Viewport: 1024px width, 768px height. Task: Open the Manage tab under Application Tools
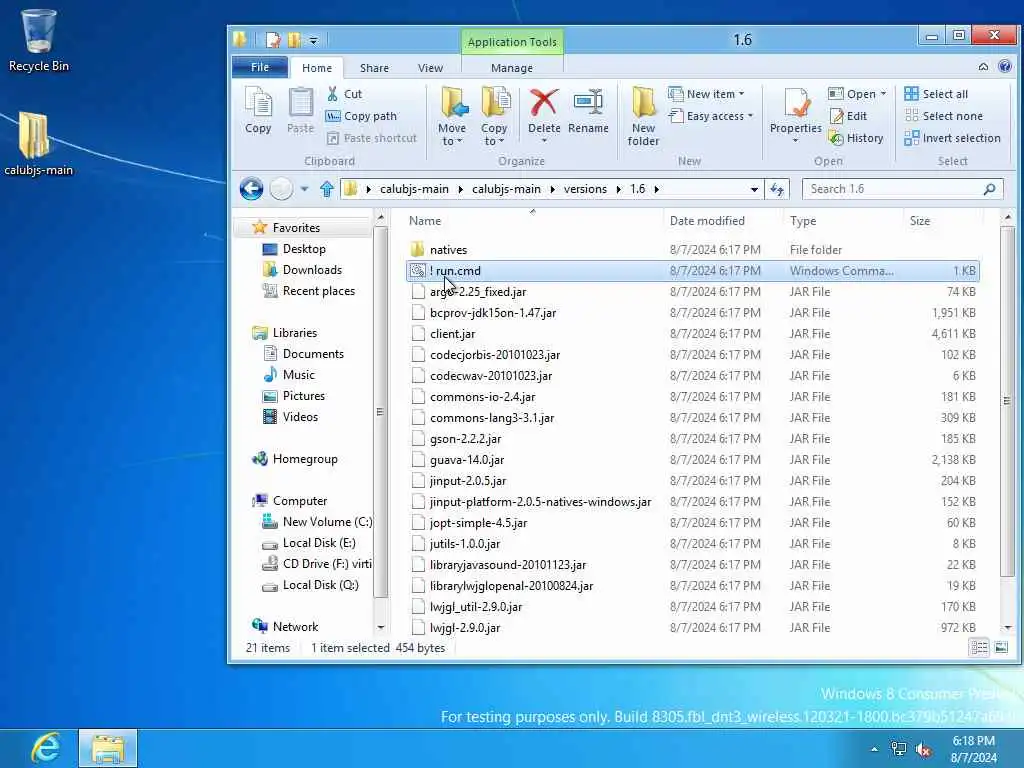pos(512,68)
